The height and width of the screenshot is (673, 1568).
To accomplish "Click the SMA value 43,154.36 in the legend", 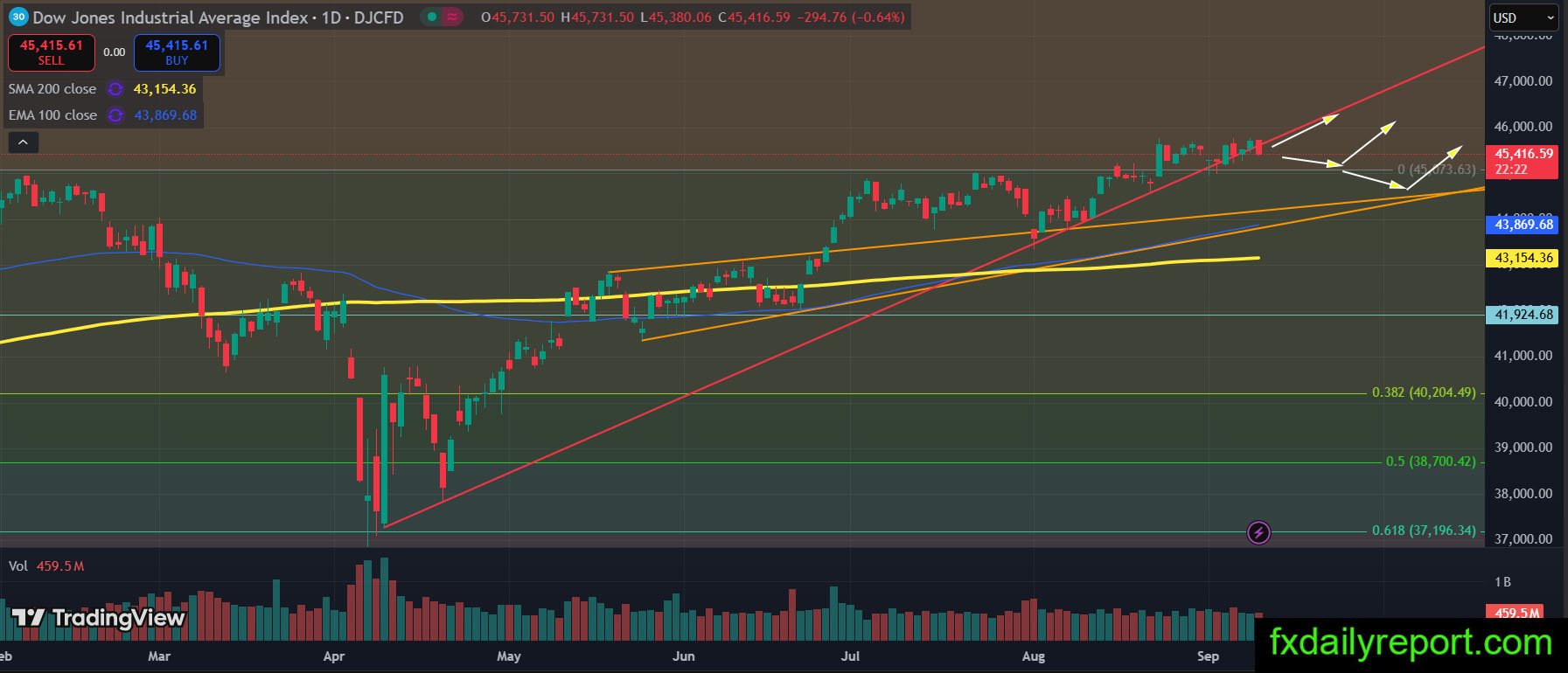I will coord(164,89).
